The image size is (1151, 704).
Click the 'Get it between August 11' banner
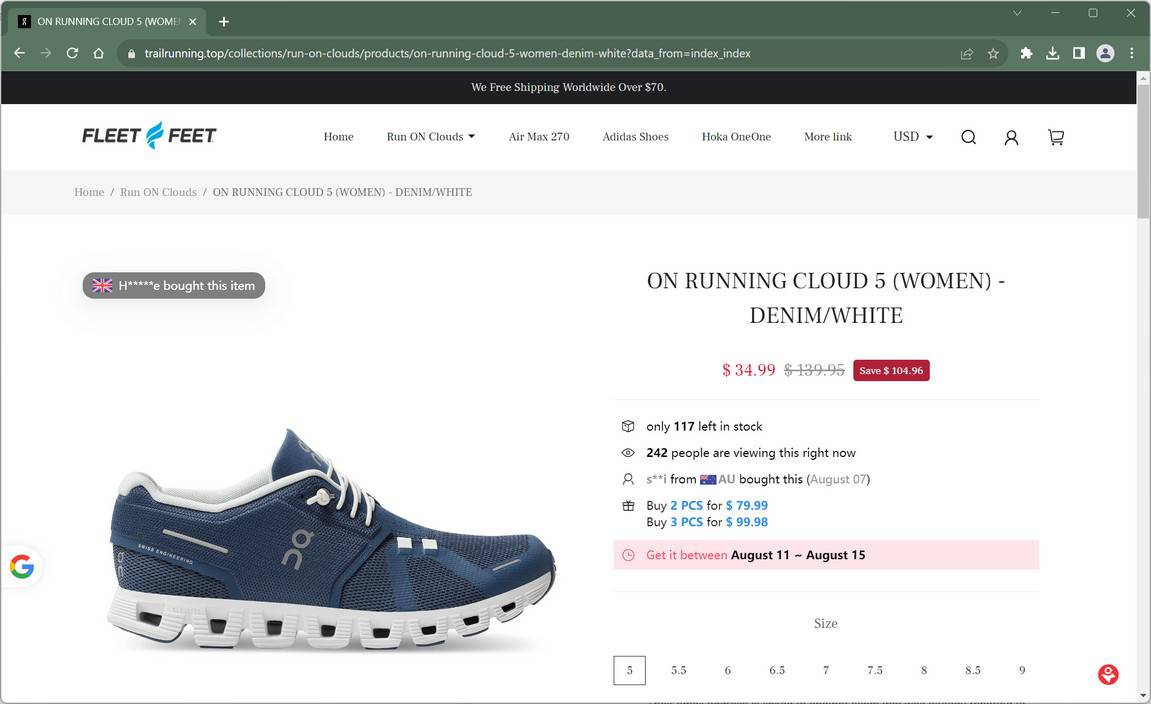[x=826, y=555]
